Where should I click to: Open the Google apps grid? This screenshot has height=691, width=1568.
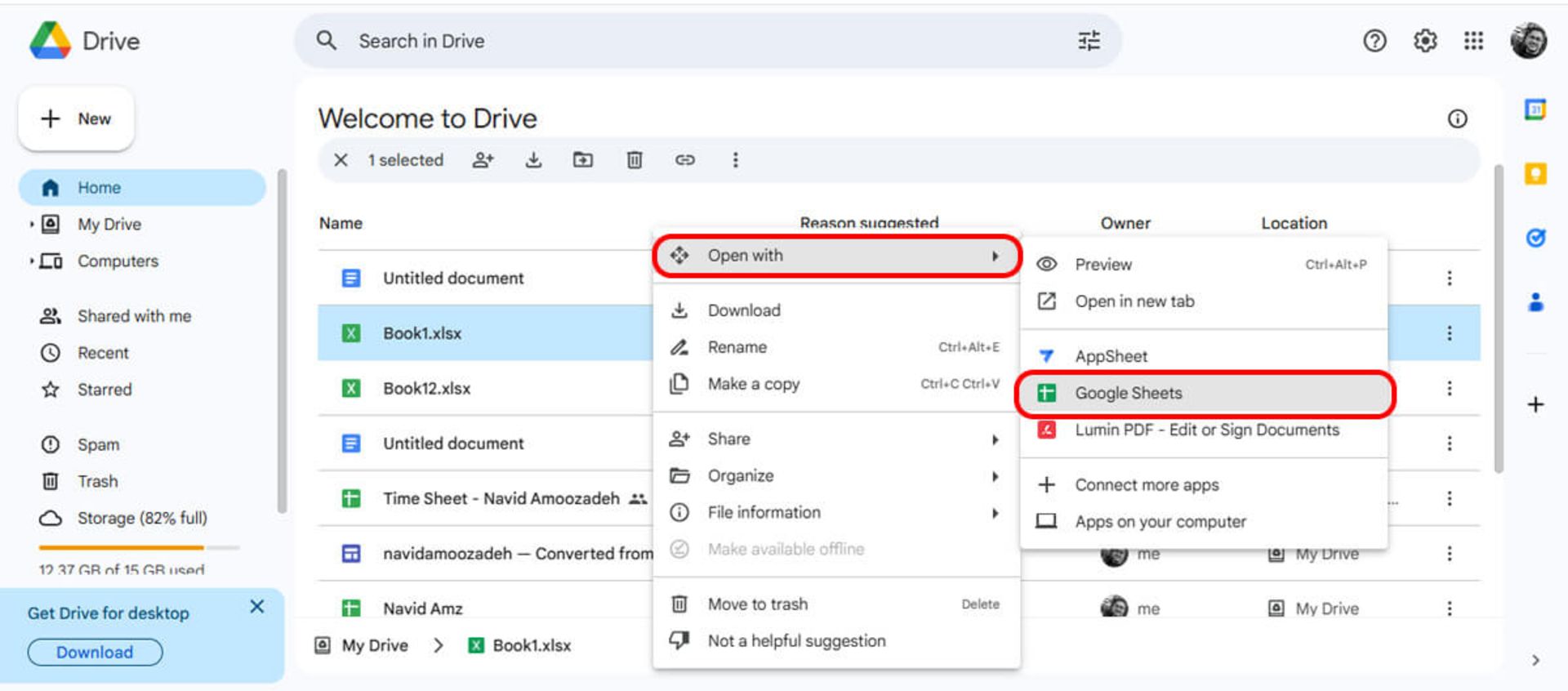(x=1473, y=41)
